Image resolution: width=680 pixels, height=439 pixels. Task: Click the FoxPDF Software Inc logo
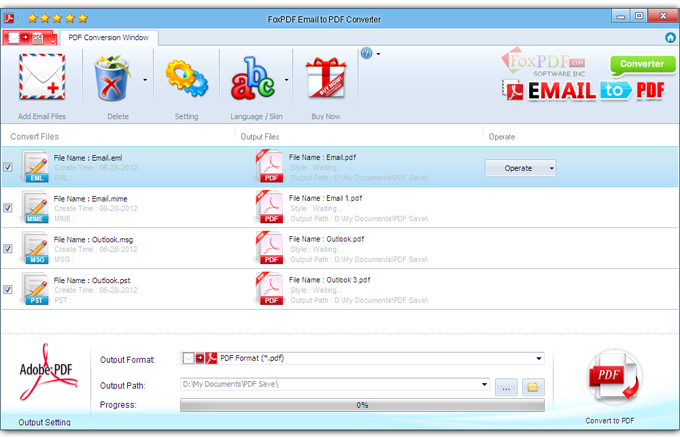click(x=543, y=63)
